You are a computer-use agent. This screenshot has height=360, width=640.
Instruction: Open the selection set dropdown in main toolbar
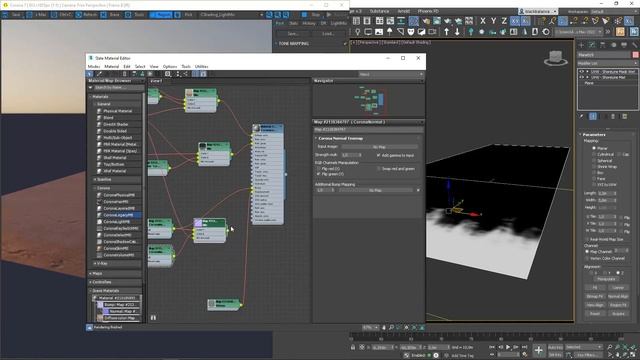[579, 32]
